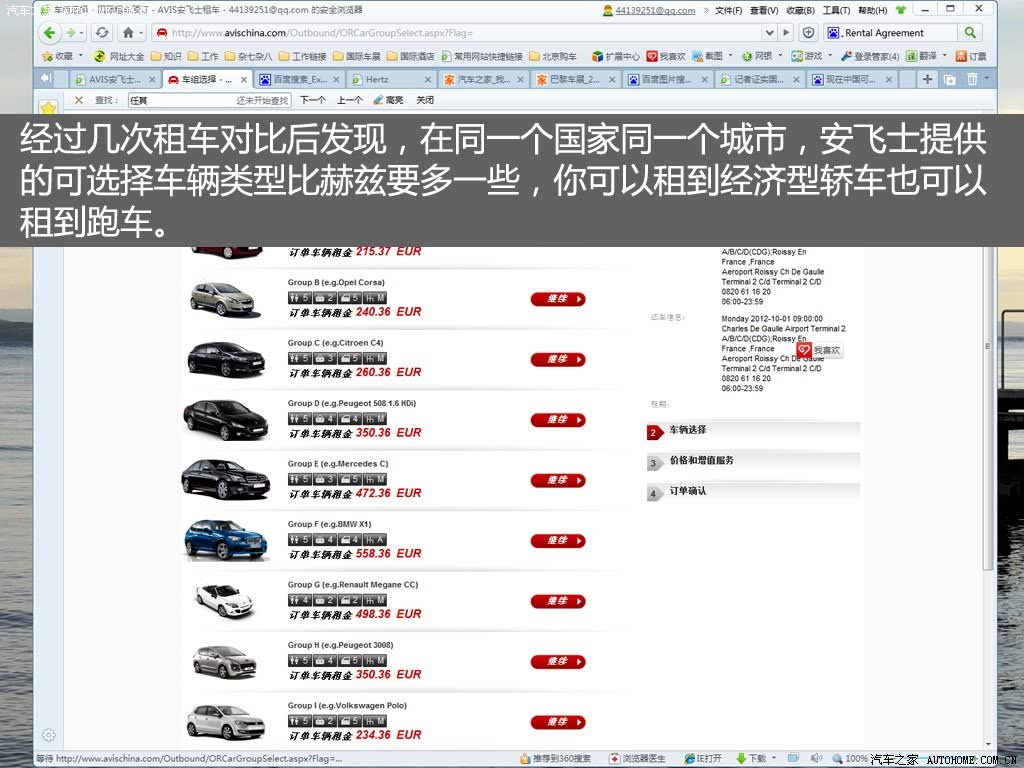Image resolution: width=1024 pixels, height=768 pixels.
Task: Open the home button dropdown arrow
Action: (140, 33)
